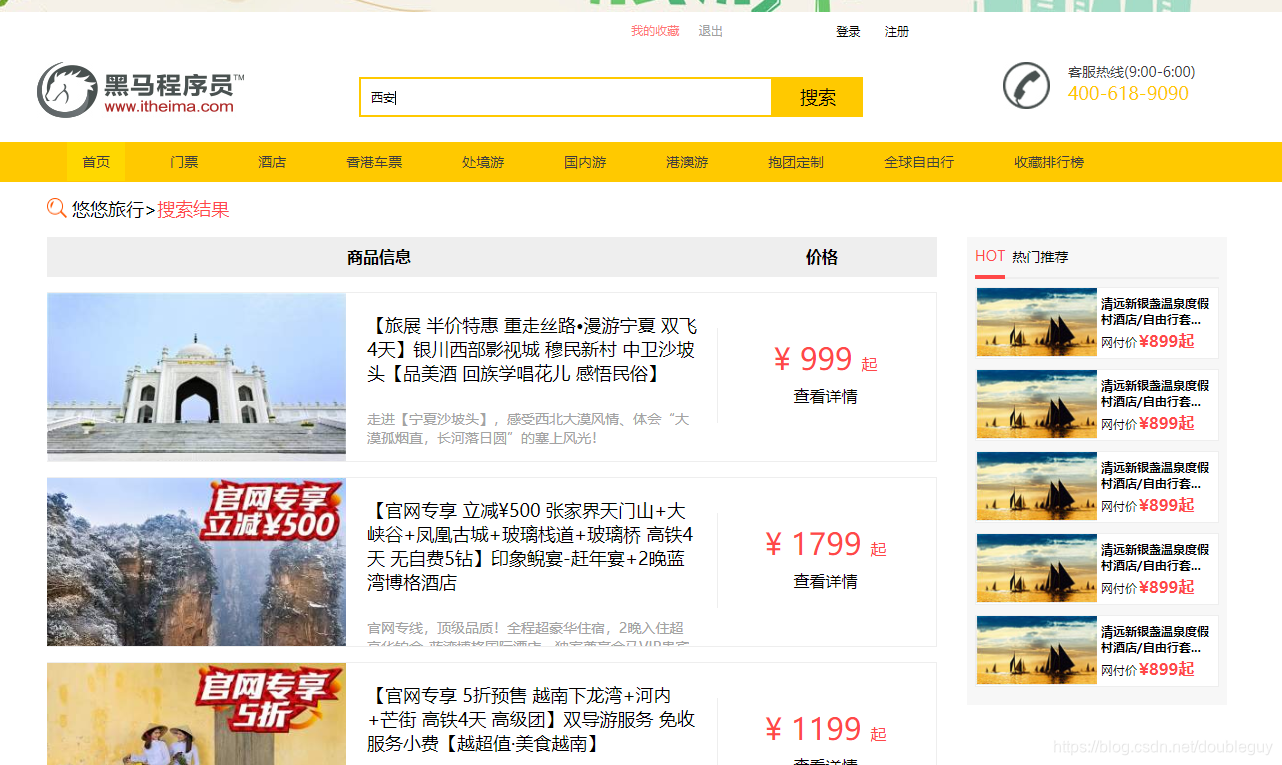This screenshot has width=1282, height=765.
Task: Click the customer service phone icon
Action: (1026, 86)
